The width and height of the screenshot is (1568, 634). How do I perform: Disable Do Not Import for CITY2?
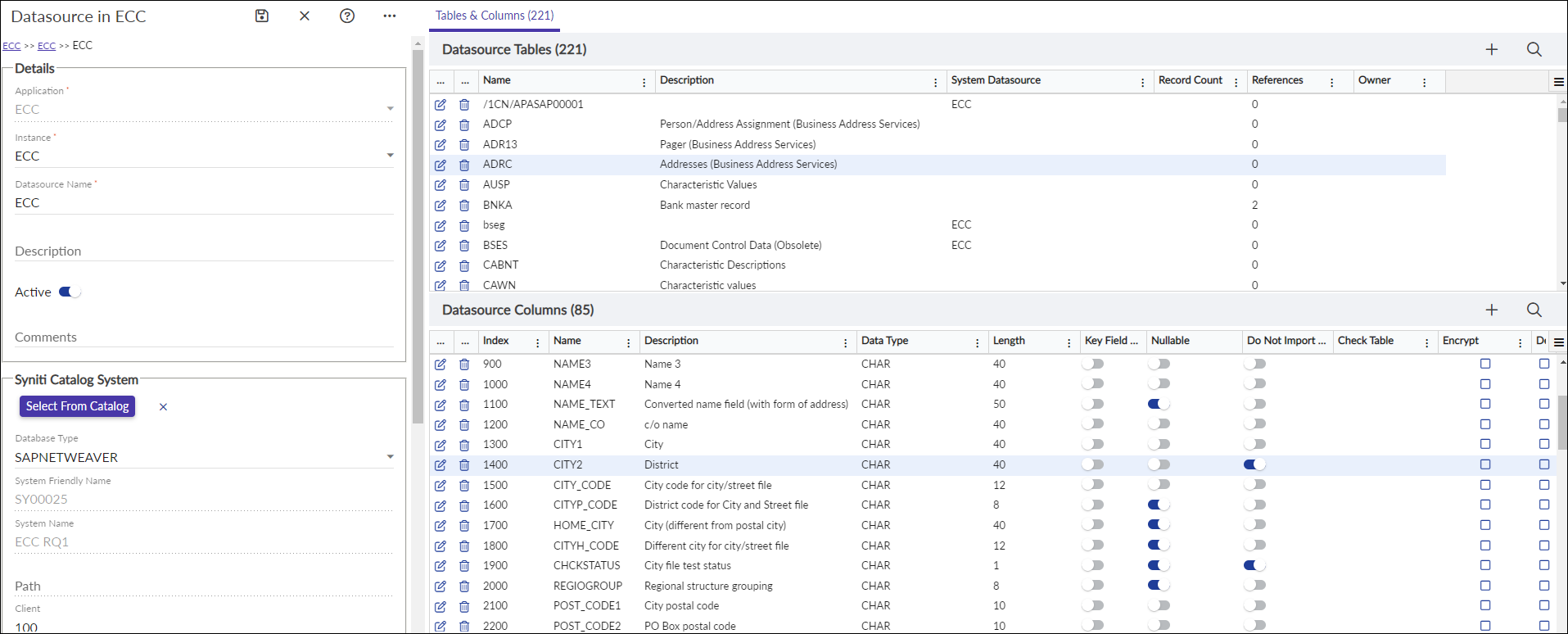point(1254,464)
